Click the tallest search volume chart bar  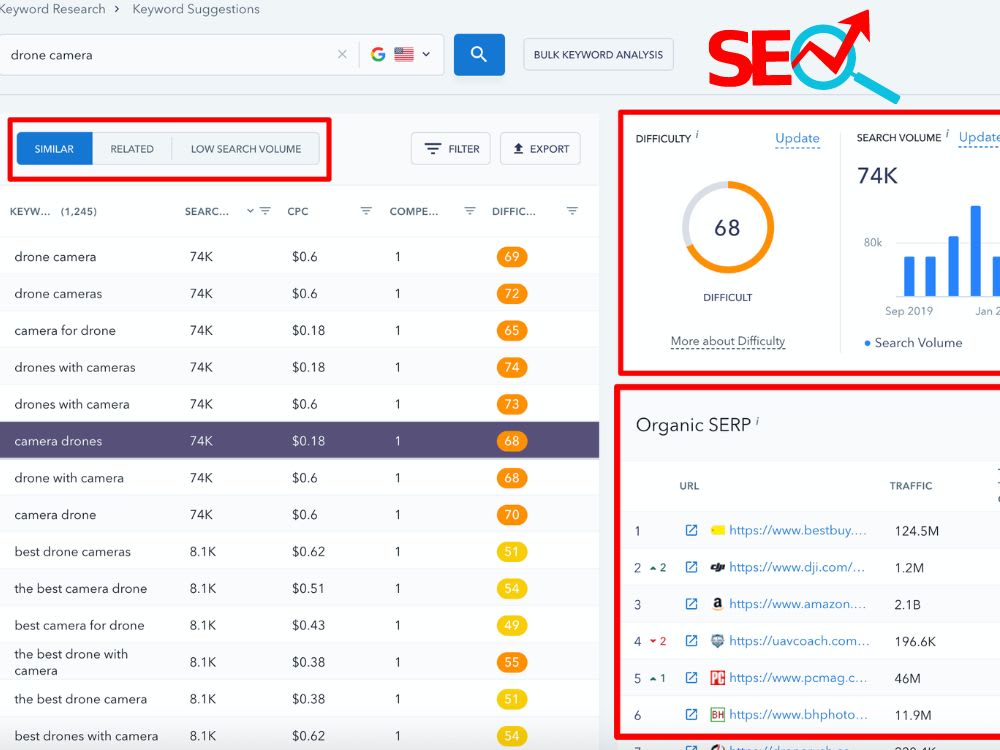point(975,251)
